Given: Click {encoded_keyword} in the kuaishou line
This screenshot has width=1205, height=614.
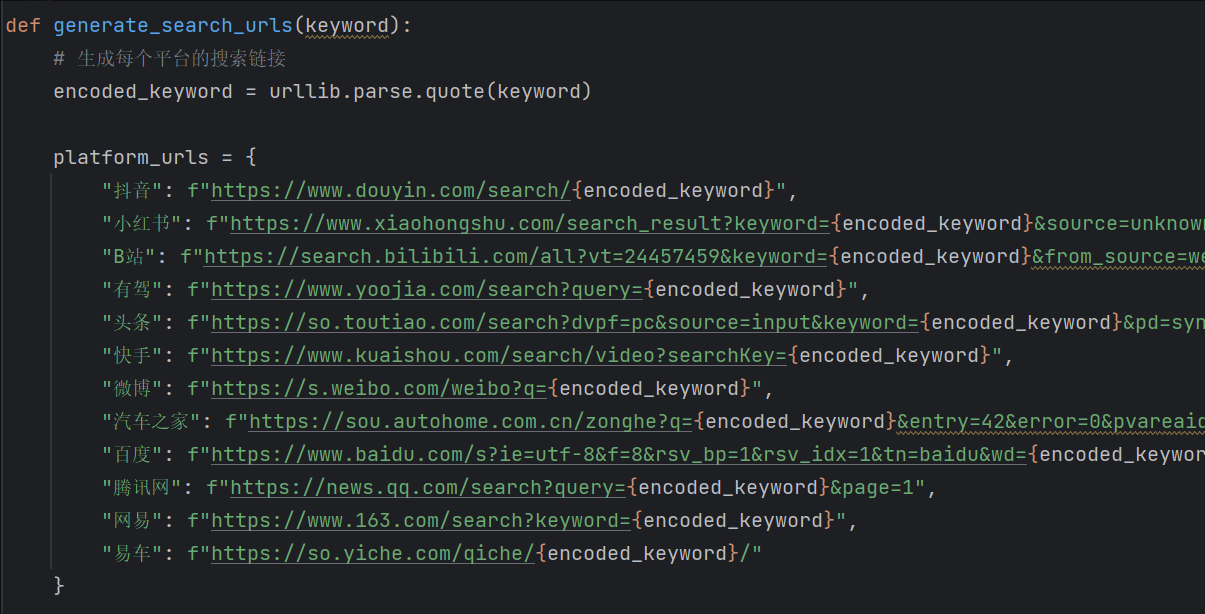Looking at the screenshot, I should [x=889, y=356].
